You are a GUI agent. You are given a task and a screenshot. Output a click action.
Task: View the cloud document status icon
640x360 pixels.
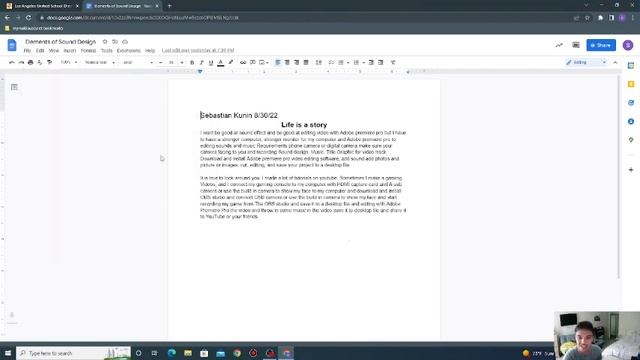[125, 42]
